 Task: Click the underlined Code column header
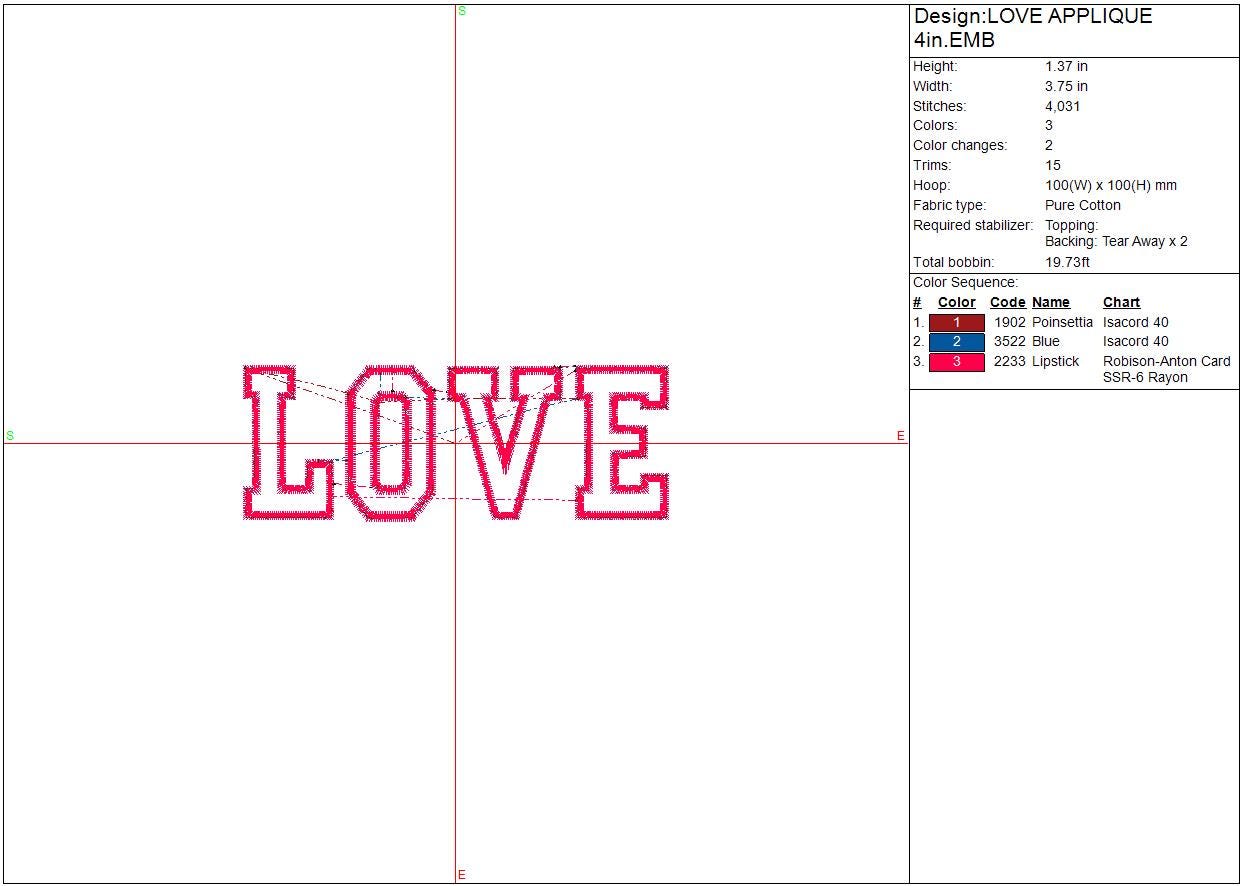[1007, 302]
